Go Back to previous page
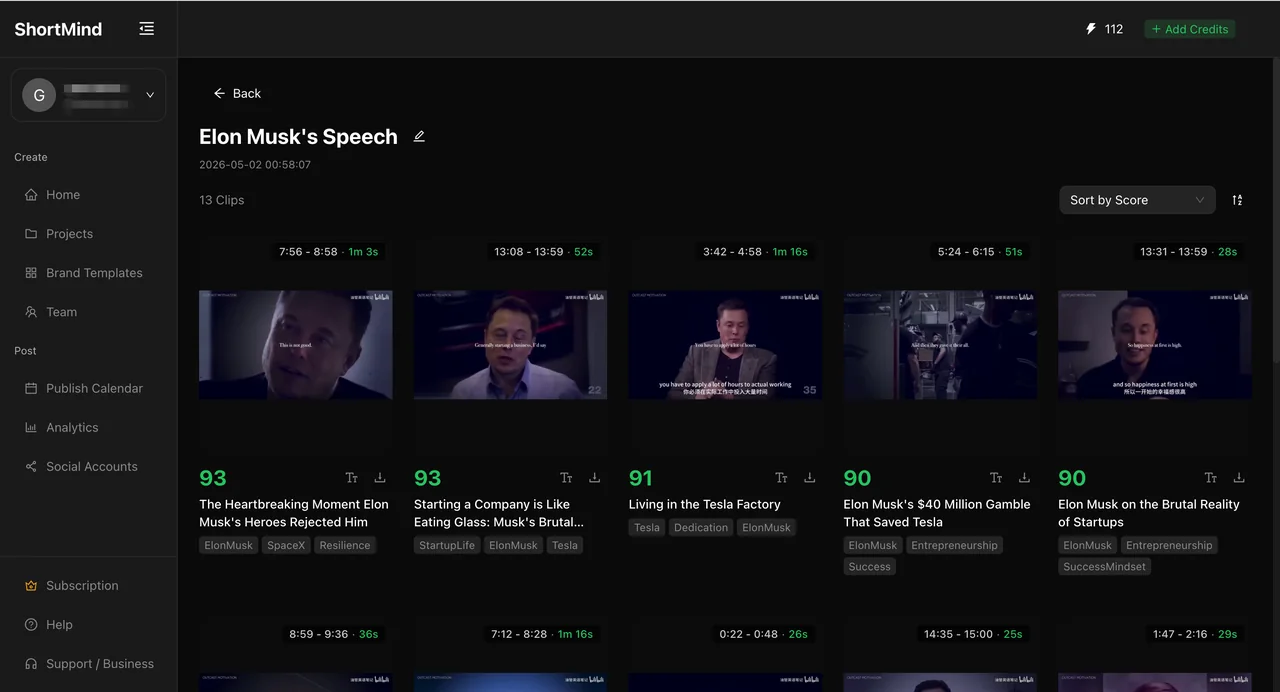The width and height of the screenshot is (1280, 692). click(x=237, y=93)
